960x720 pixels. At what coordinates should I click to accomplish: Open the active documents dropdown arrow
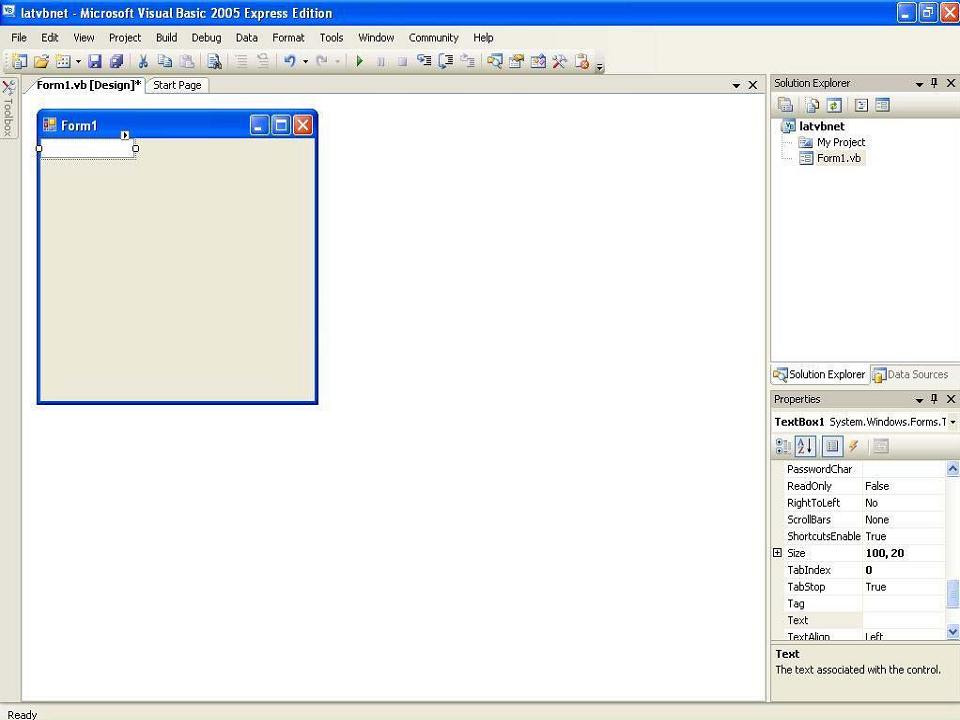point(736,86)
